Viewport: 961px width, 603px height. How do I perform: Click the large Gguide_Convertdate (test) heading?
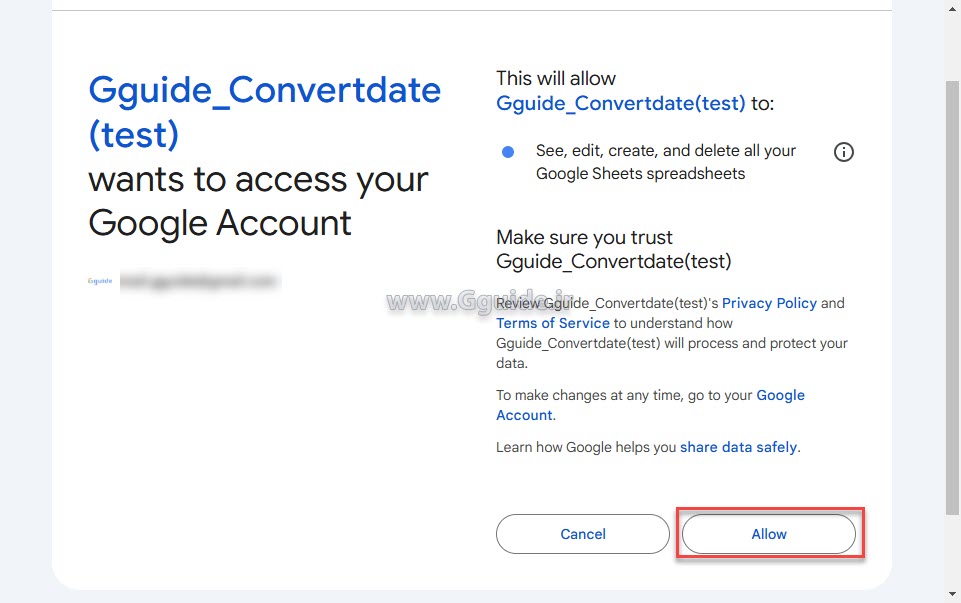(264, 110)
